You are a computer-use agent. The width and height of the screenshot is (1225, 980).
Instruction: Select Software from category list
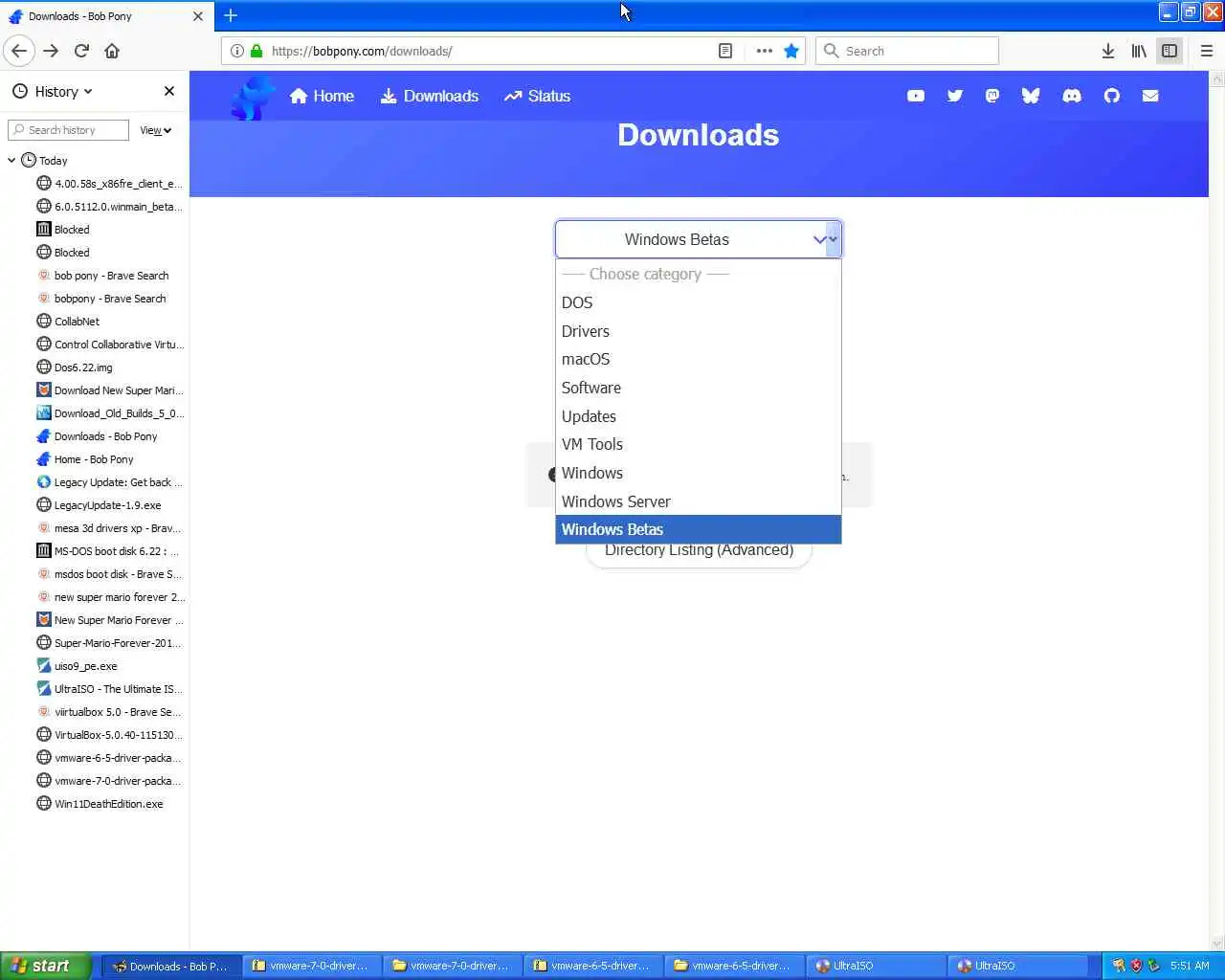click(699, 388)
